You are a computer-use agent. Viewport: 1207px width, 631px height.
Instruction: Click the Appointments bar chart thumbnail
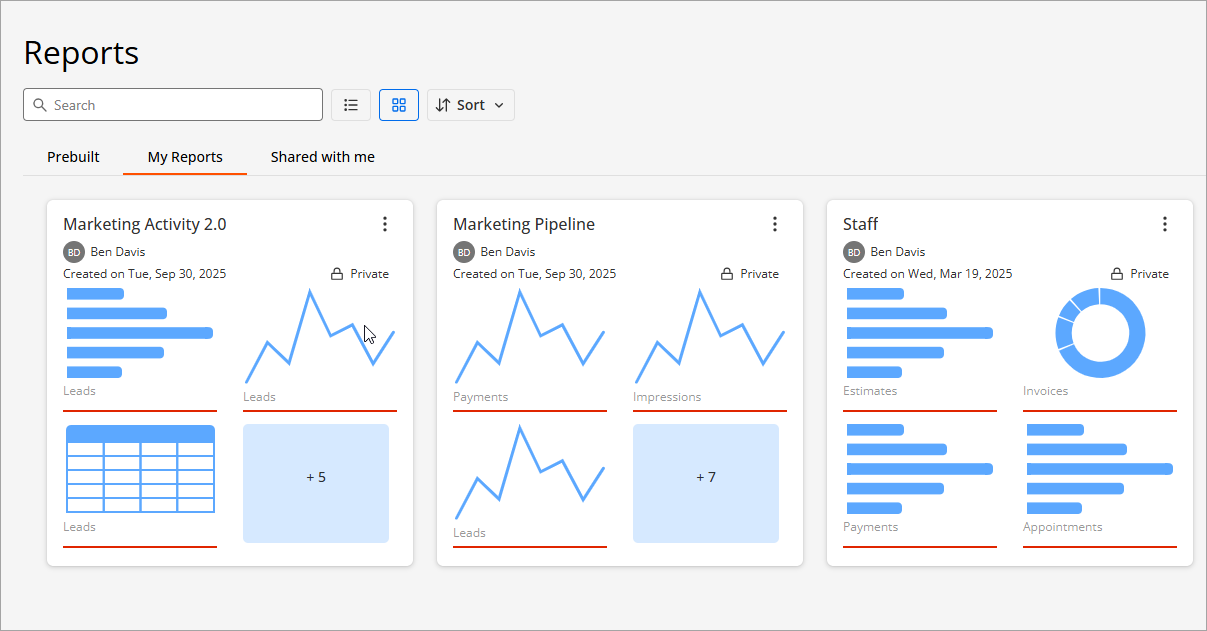(1100, 469)
